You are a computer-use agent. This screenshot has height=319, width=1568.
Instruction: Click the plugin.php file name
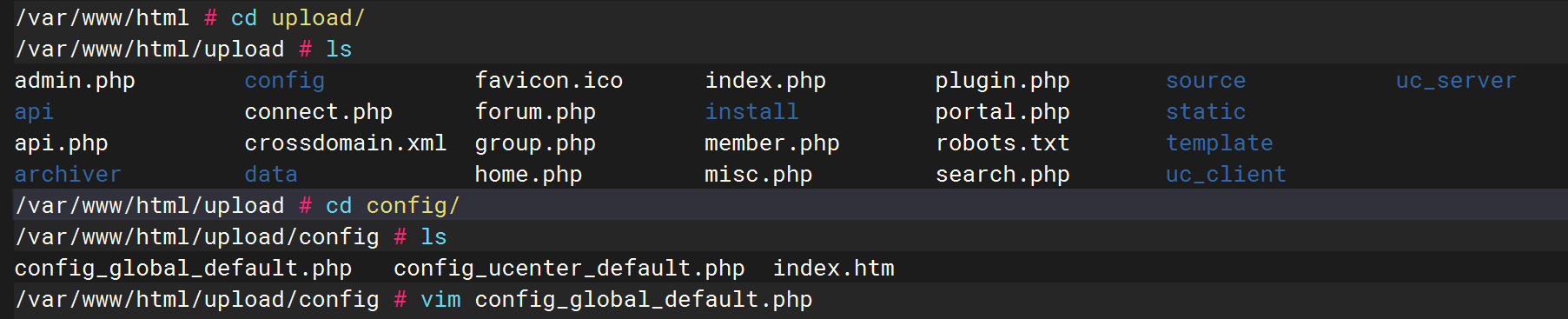[1002, 81]
